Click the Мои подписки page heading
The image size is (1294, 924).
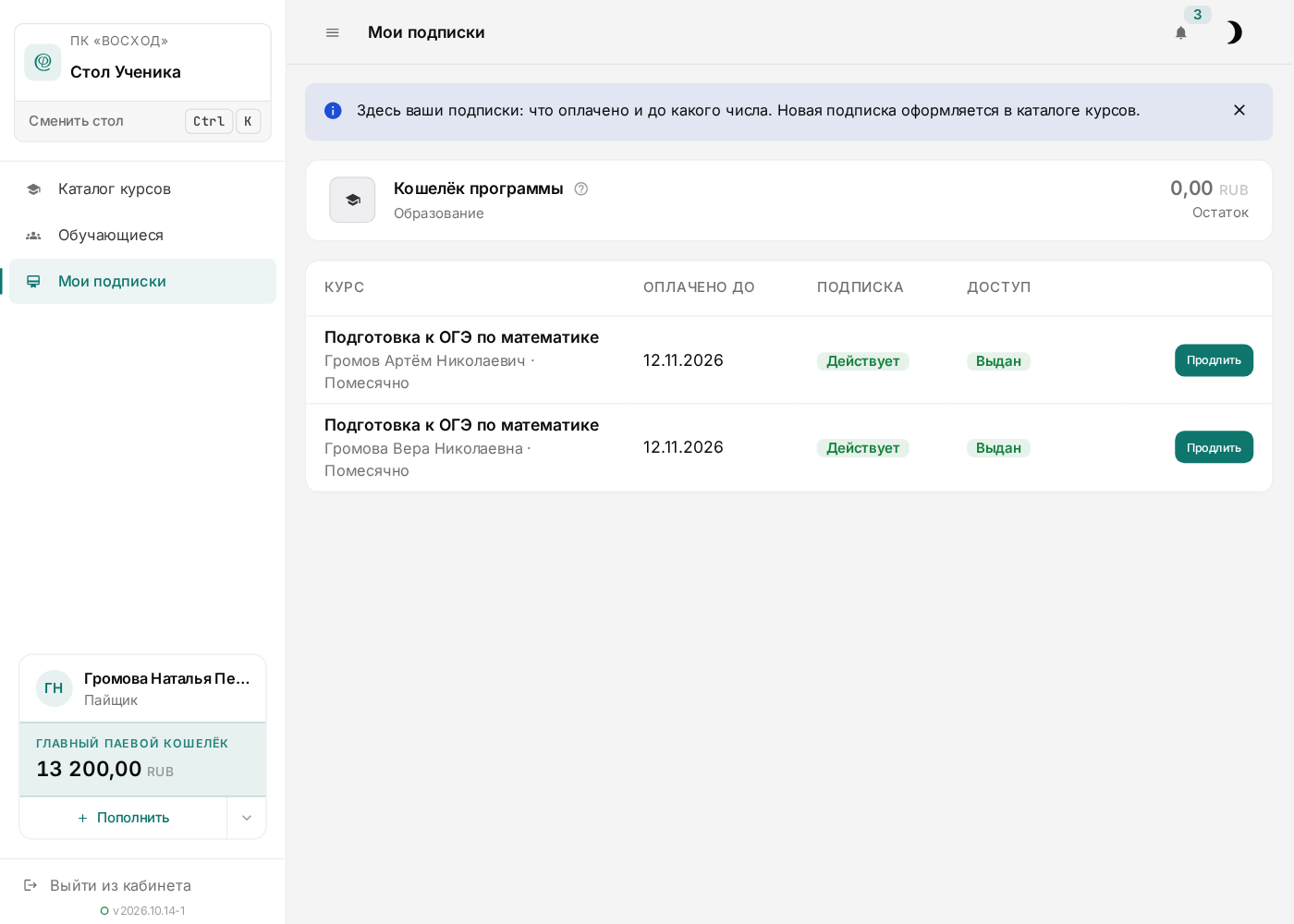(x=426, y=32)
